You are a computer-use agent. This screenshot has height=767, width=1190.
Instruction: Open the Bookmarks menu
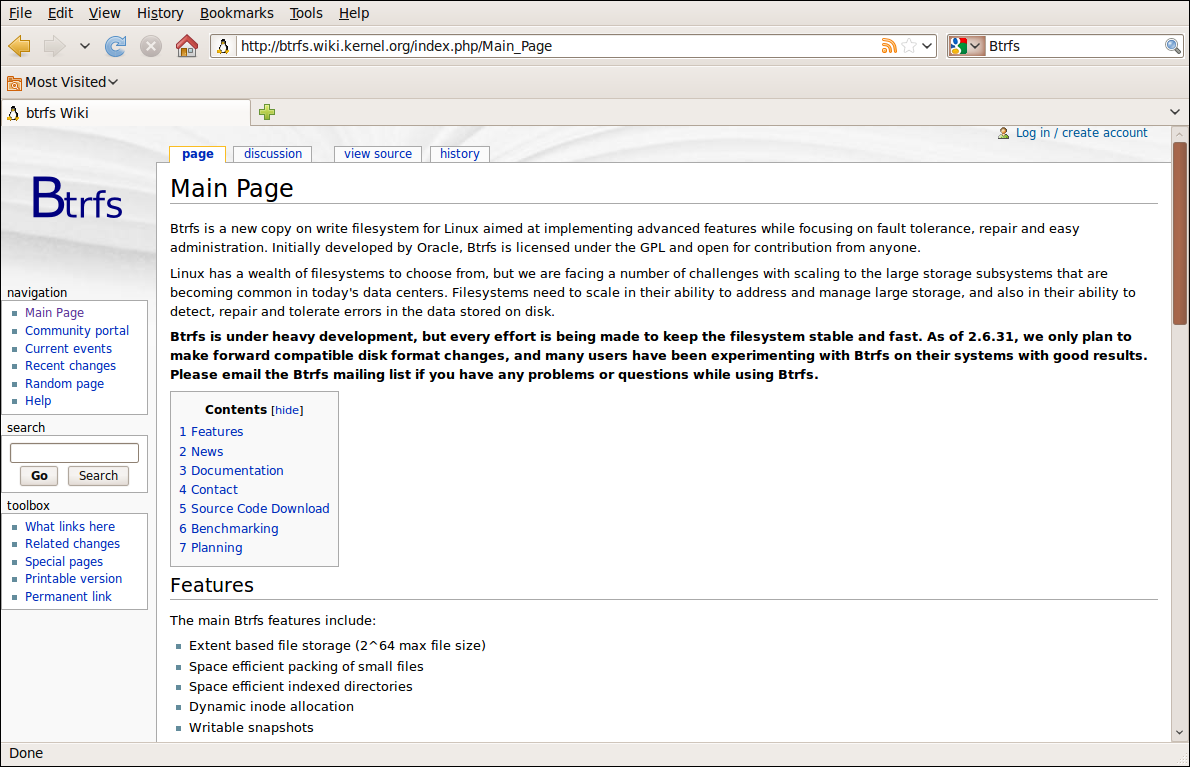pyautogui.click(x=236, y=13)
